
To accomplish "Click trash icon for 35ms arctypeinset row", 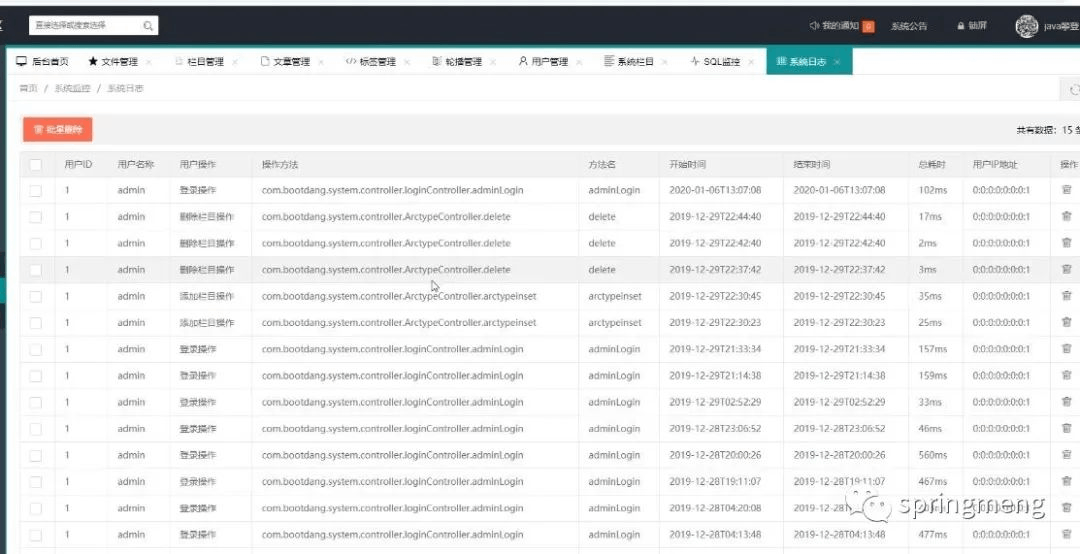I will pyautogui.click(x=1066, y=296).
